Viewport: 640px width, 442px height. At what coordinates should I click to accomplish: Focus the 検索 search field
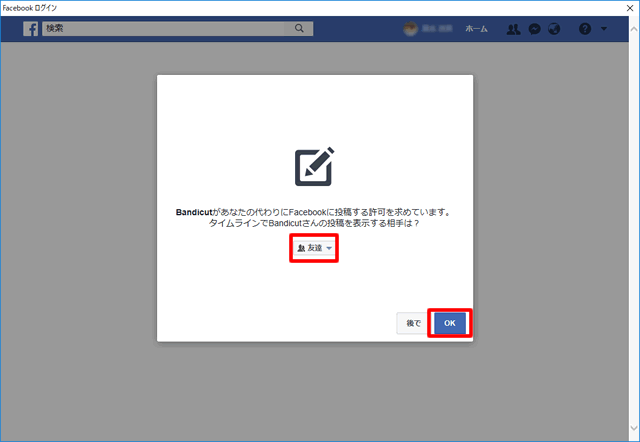(178, 29)
